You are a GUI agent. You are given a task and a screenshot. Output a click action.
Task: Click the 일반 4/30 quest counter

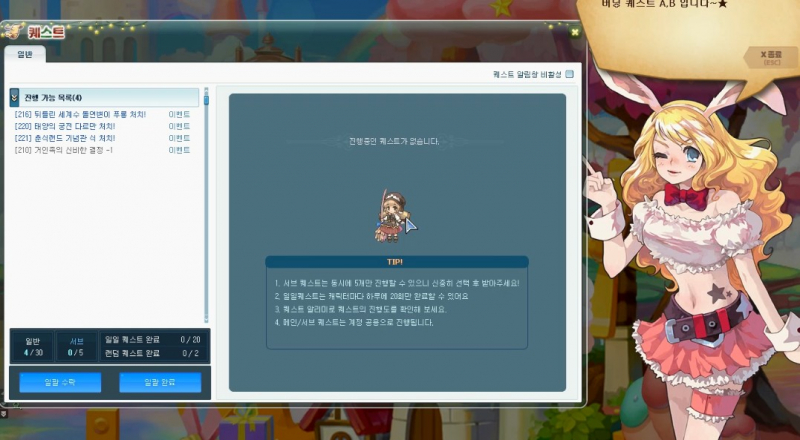[32, 346]
